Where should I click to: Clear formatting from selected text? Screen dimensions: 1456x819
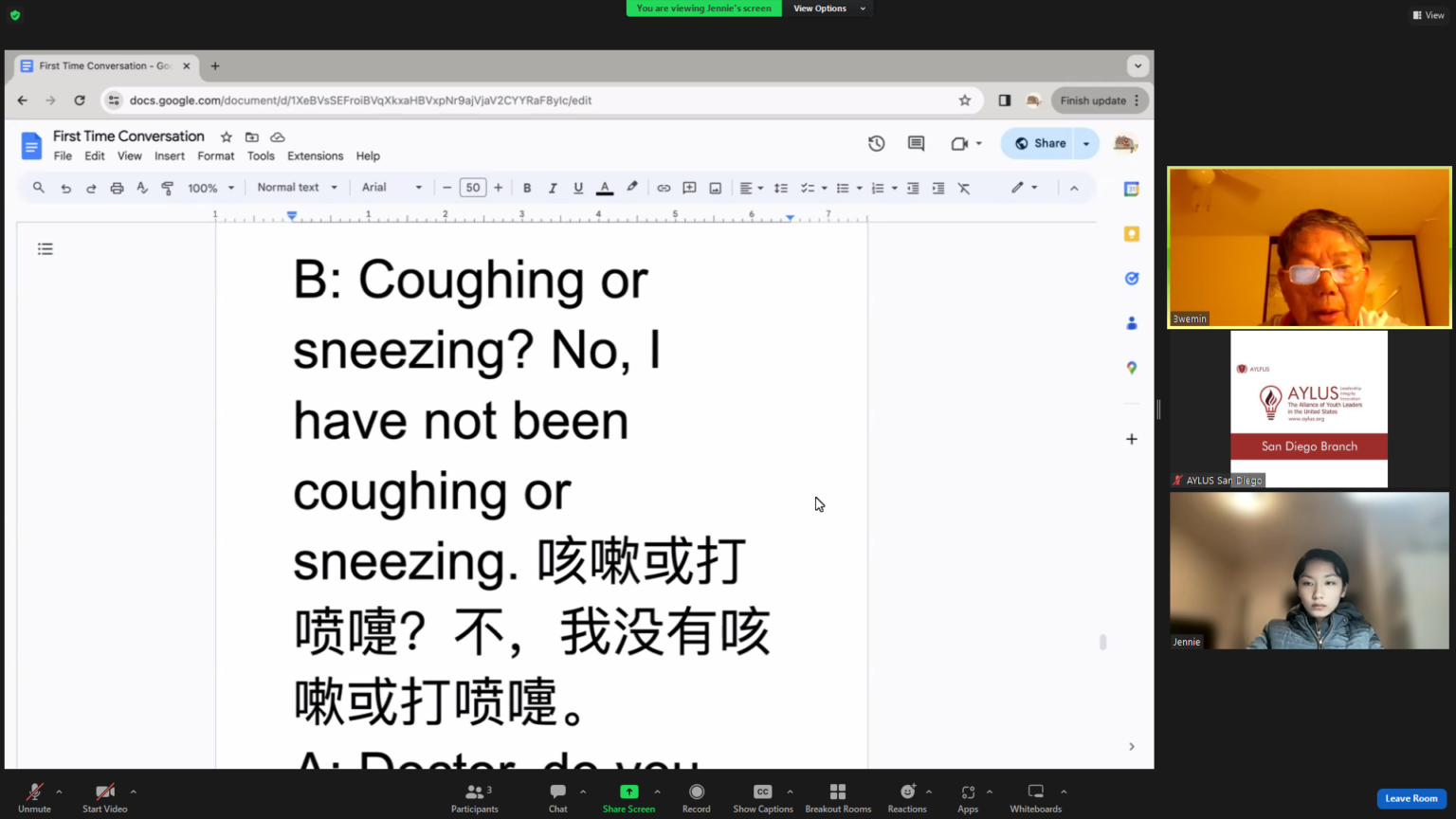click(x=964, y=188)
